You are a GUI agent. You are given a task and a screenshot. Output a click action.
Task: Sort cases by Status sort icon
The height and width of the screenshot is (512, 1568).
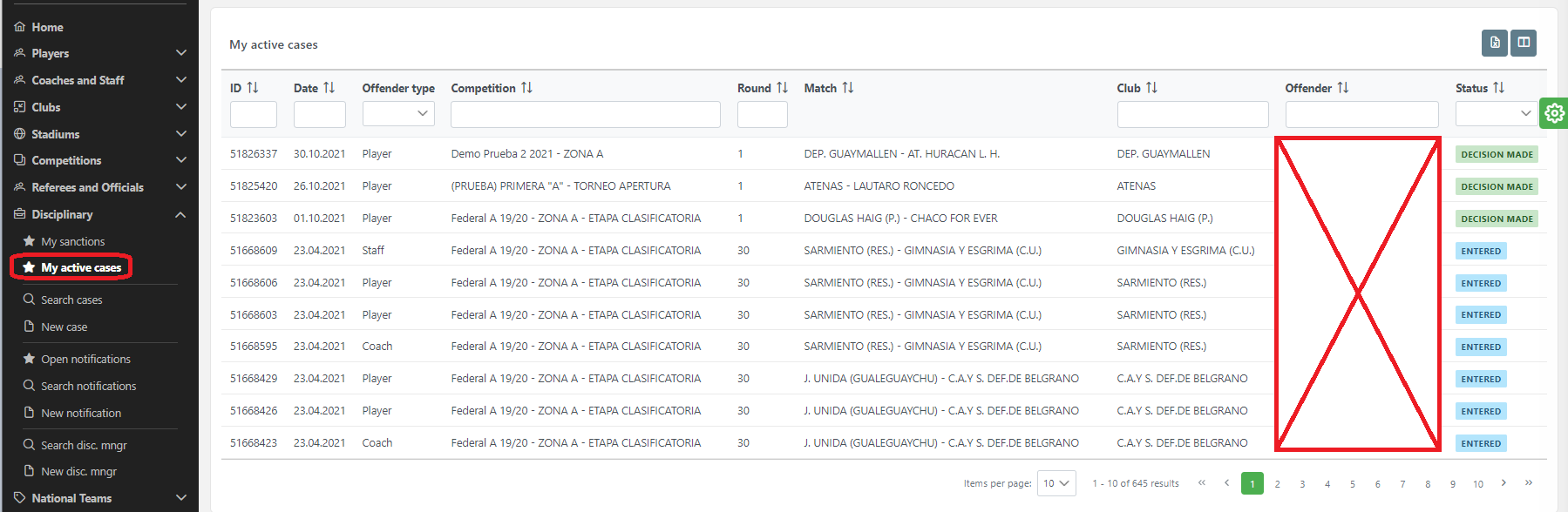1498,88
